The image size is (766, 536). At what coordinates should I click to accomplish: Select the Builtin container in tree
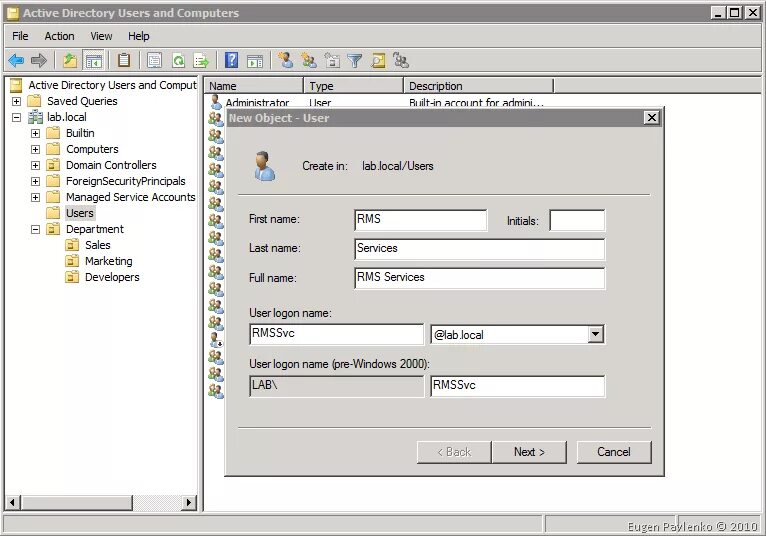tap(80, 133)
